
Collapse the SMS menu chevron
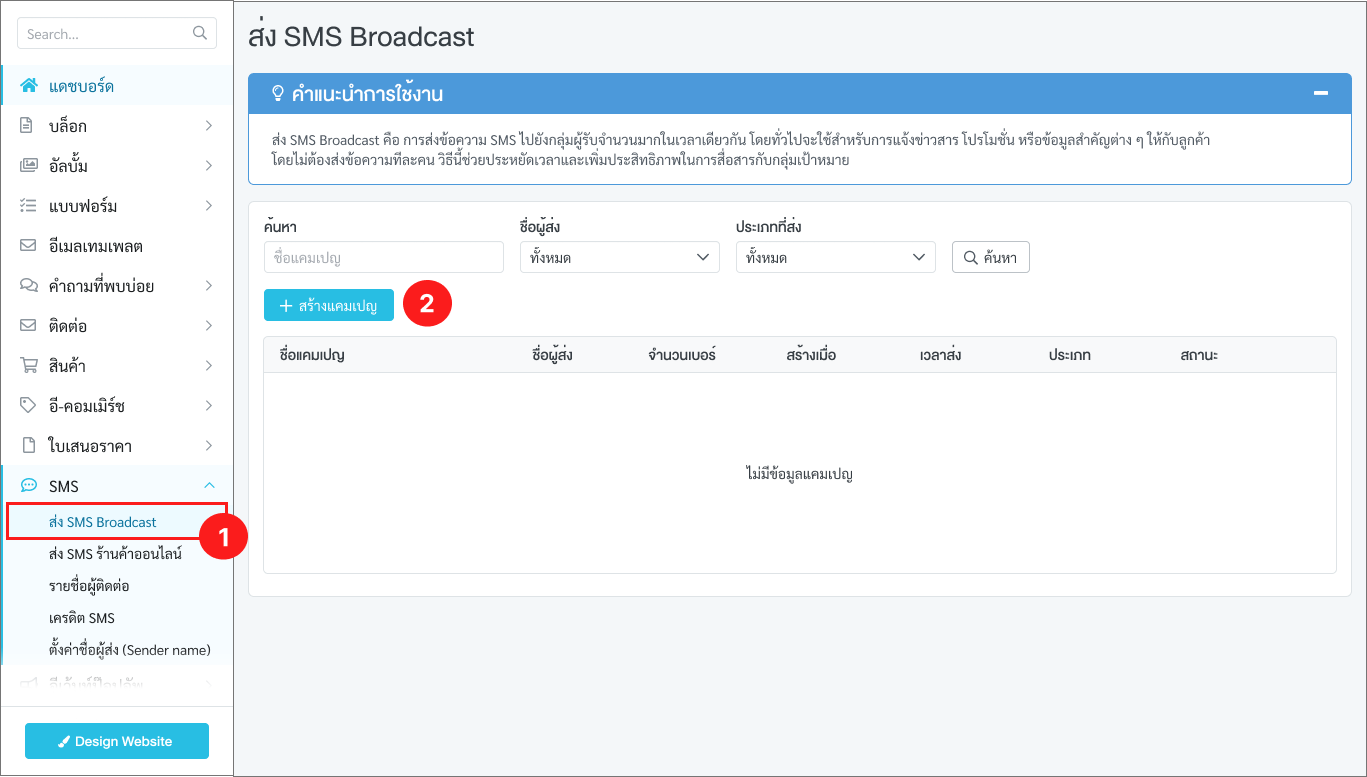pyautogui.click(x=209, y=486)
